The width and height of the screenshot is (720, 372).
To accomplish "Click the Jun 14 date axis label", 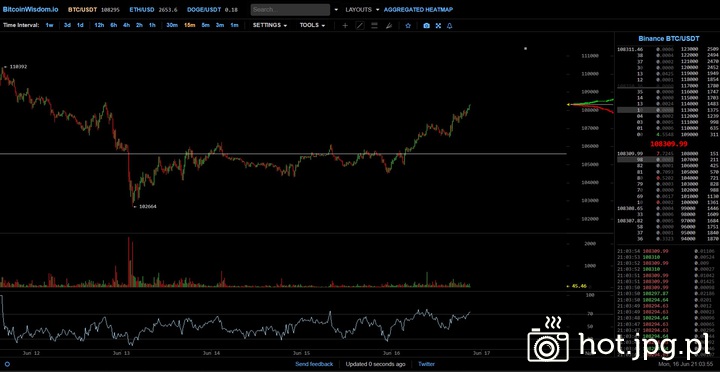I will coord(212,353).
